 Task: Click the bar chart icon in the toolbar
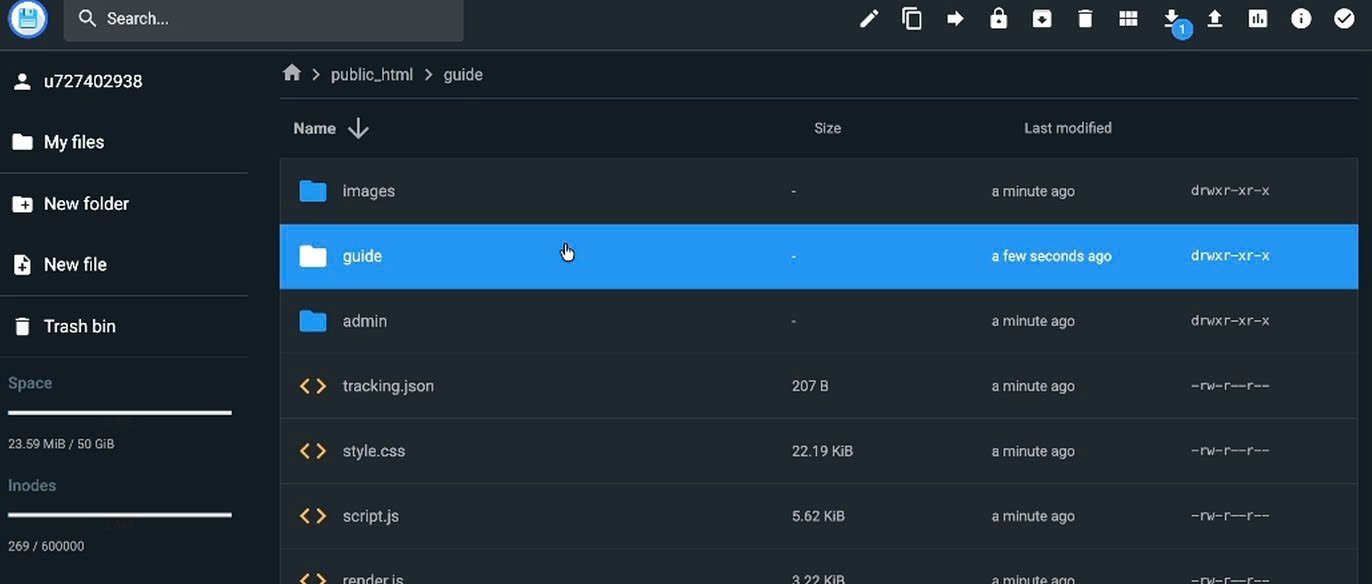[x=1258, y=18]
